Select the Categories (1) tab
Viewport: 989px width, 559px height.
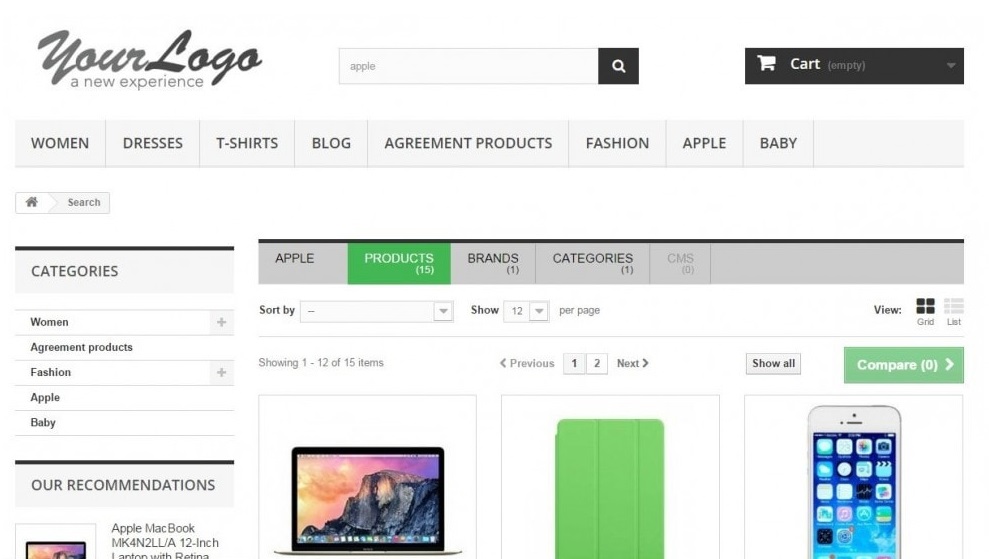coord(592,263)
